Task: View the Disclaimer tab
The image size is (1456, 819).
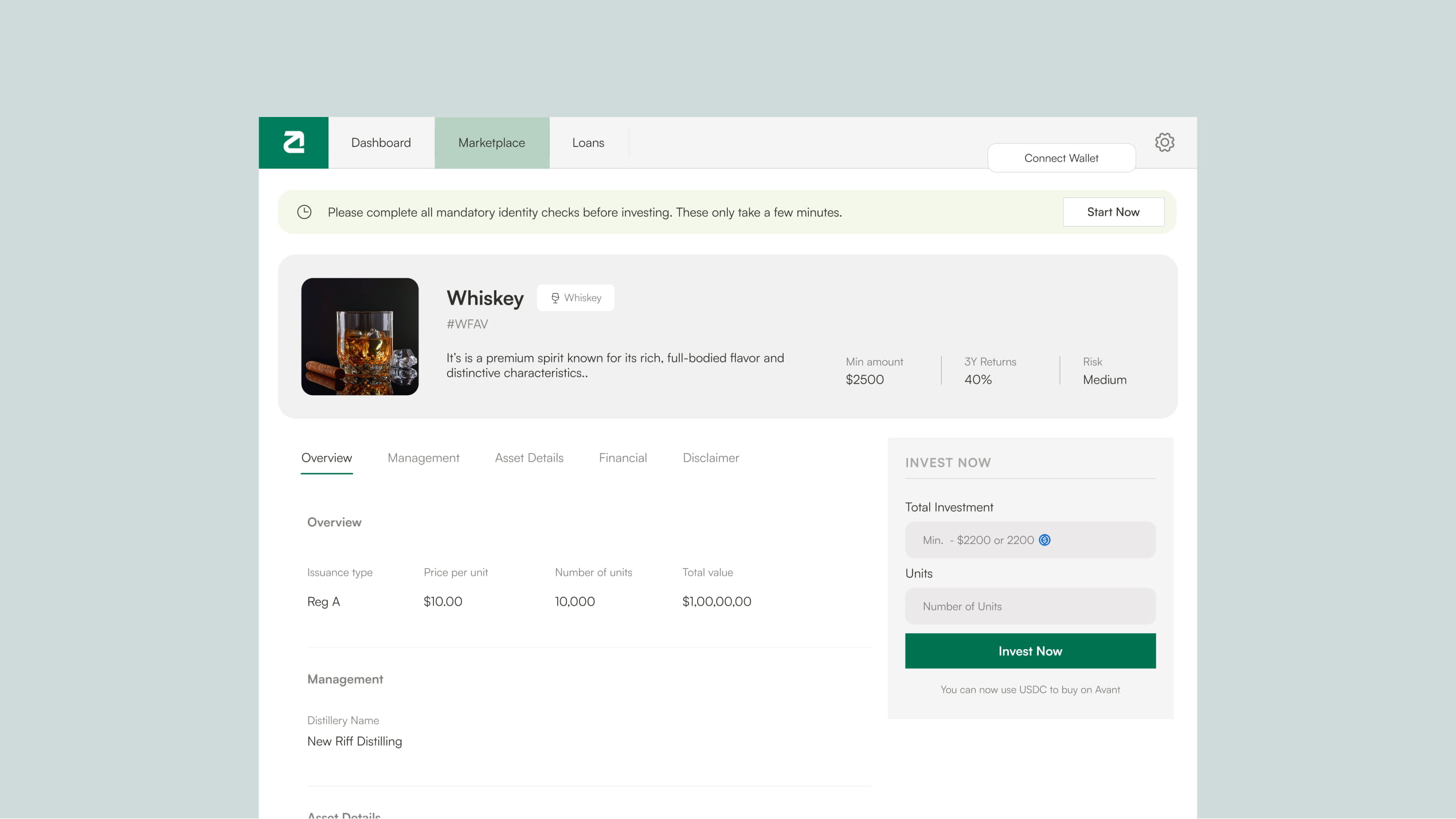Action: pos(710,458)
